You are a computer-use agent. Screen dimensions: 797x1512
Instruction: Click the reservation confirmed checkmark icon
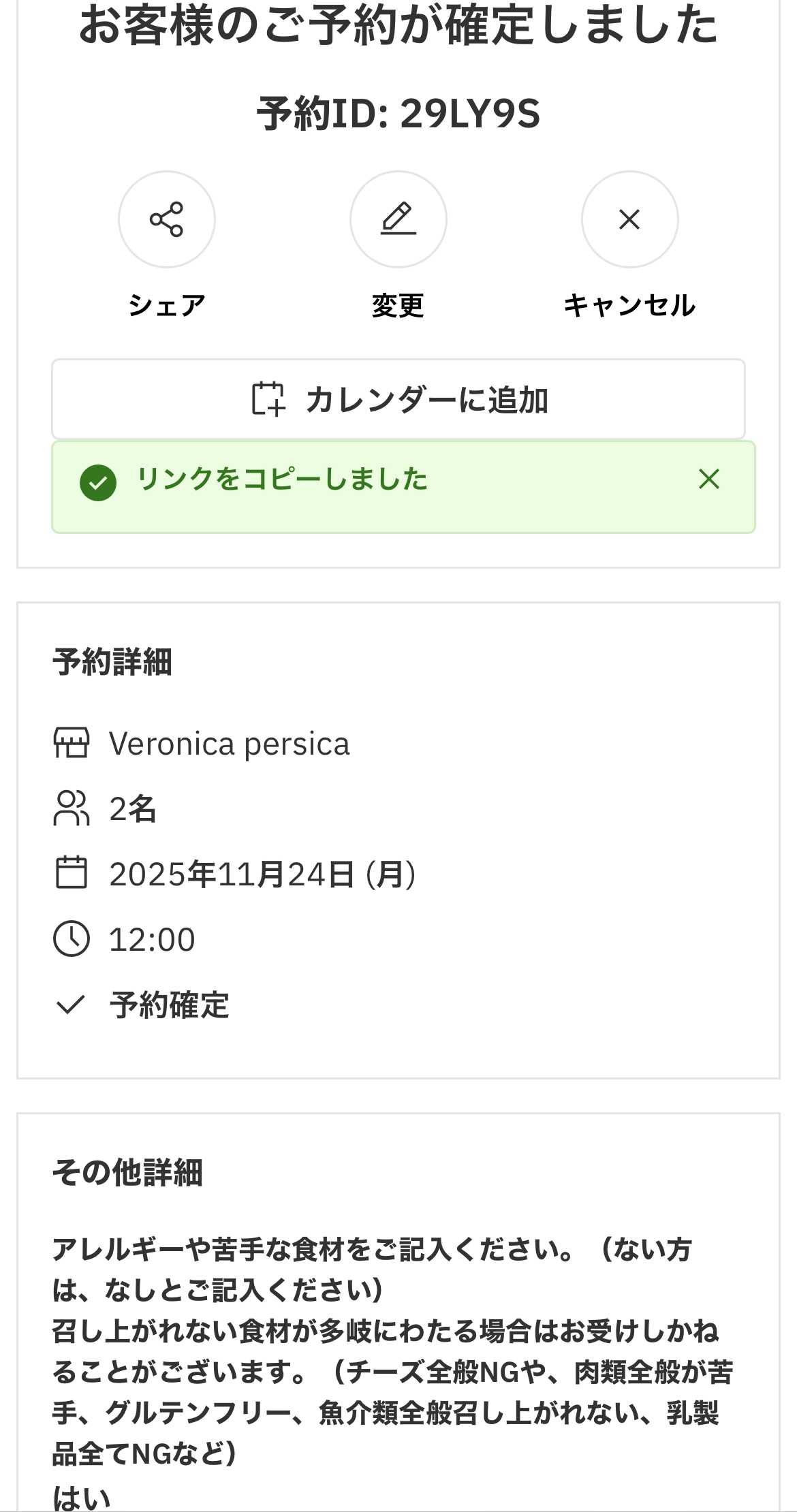point(70,1005)
